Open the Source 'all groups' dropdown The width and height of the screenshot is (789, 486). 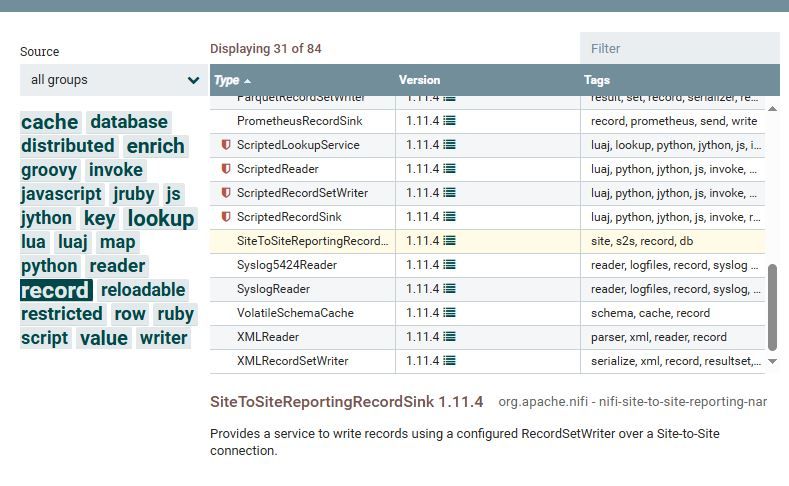114,80
